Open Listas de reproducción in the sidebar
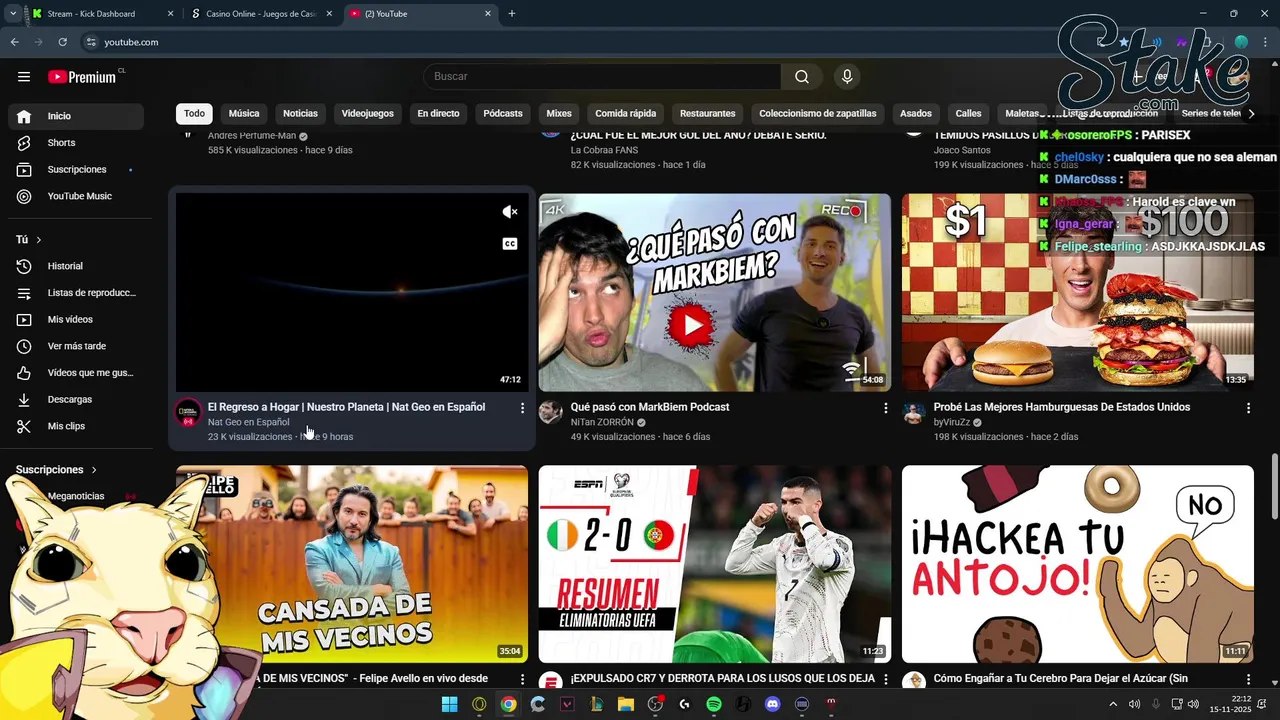 [76, 293]
